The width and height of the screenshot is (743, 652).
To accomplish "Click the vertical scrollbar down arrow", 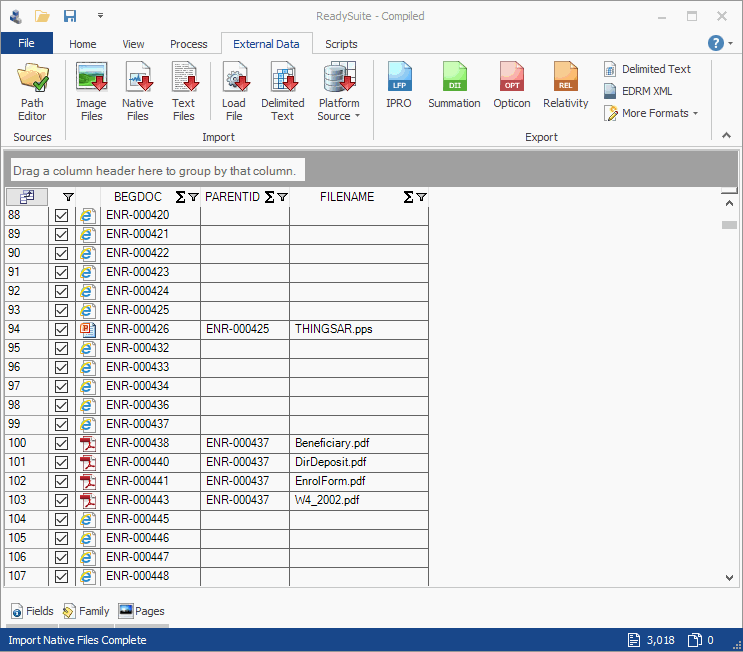I will (x=729, y=577).
